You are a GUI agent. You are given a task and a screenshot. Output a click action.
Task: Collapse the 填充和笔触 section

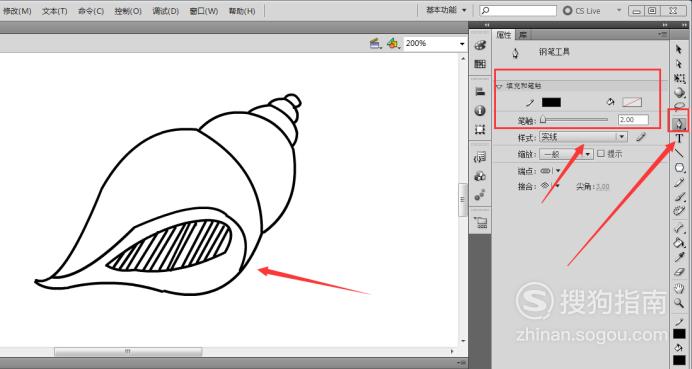point(499,86)
